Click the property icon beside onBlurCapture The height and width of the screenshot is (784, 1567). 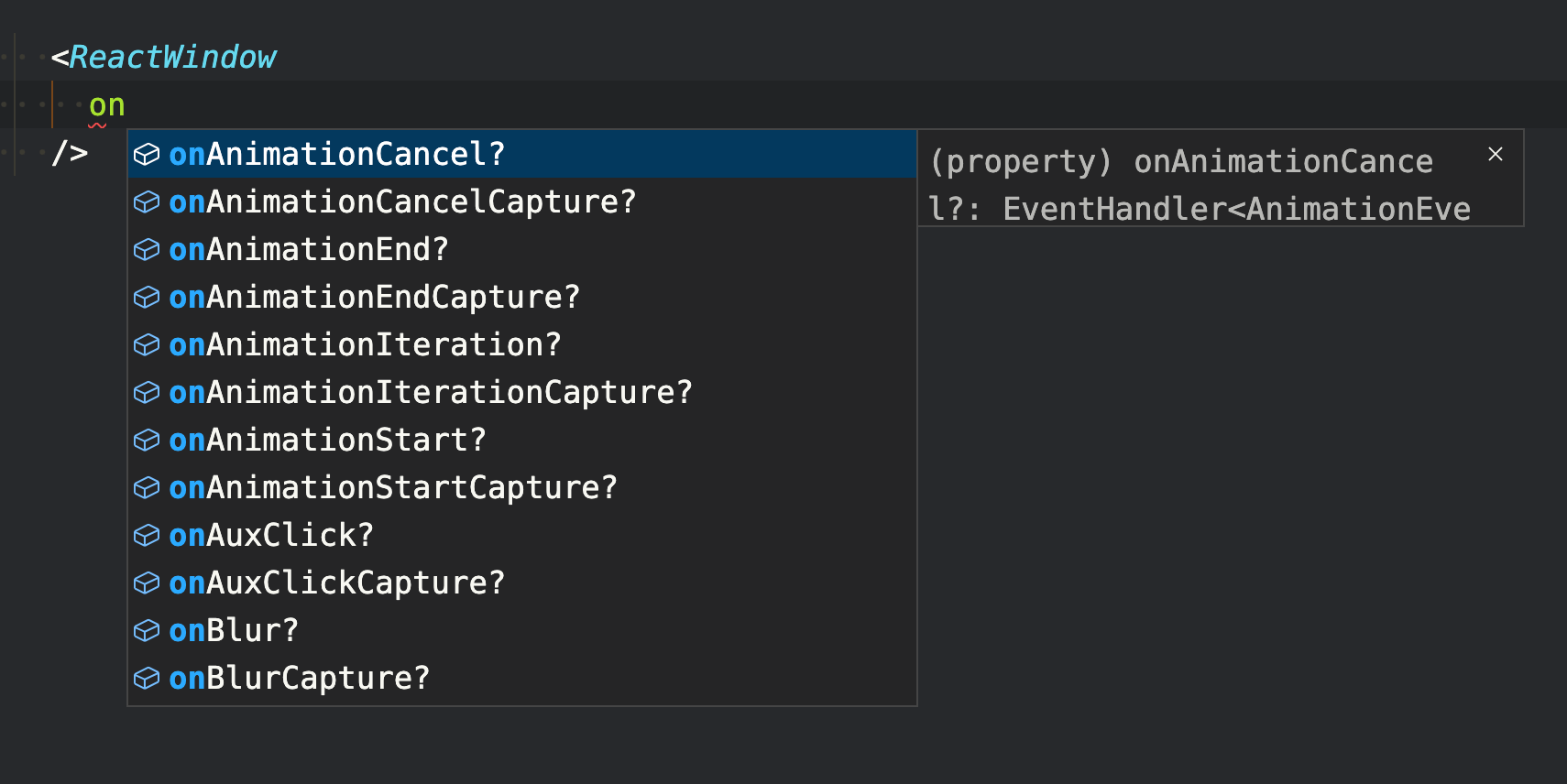click(x=147, y=678)
